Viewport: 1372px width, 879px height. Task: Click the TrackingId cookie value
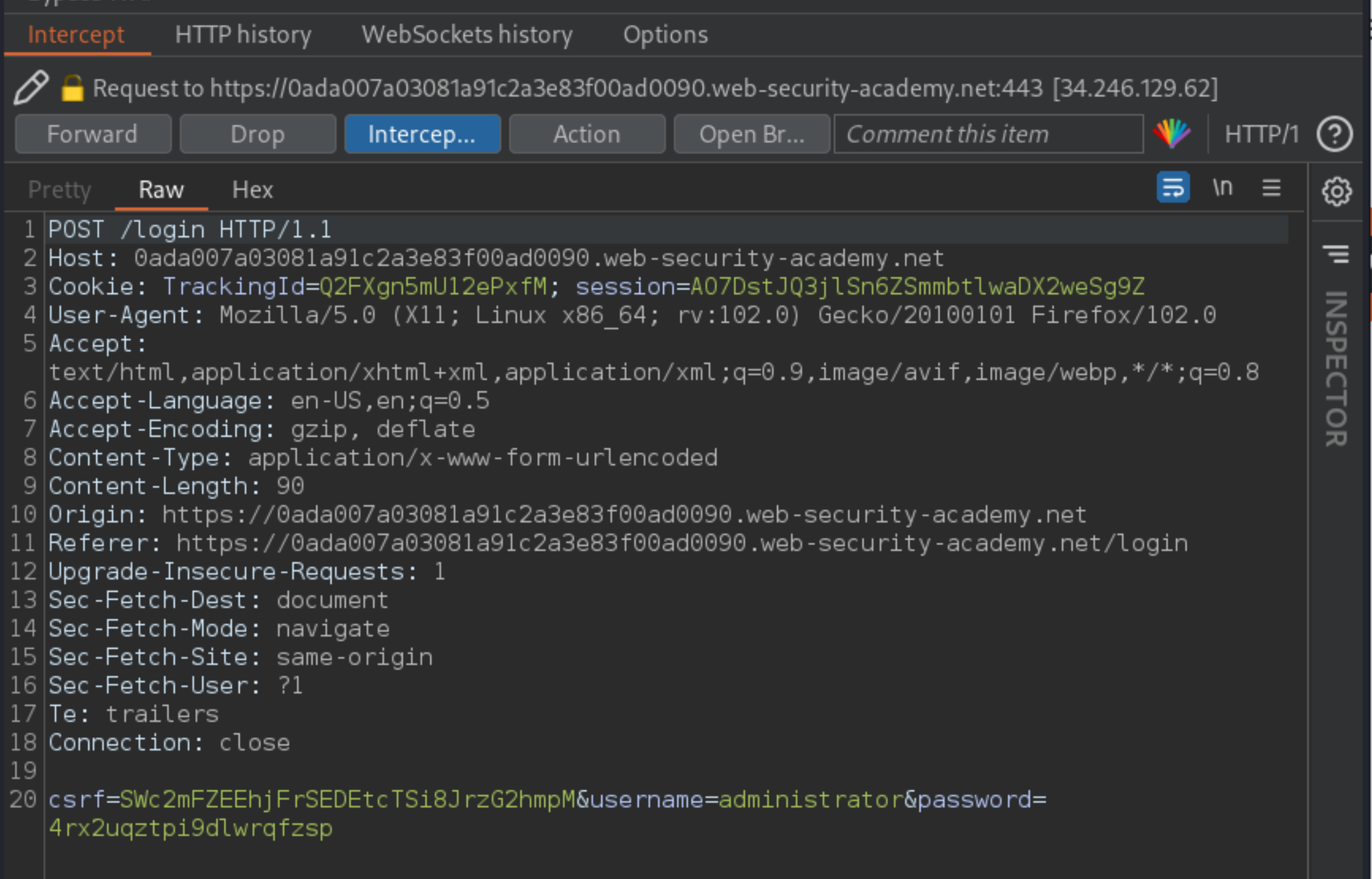(x=433, y=287)
